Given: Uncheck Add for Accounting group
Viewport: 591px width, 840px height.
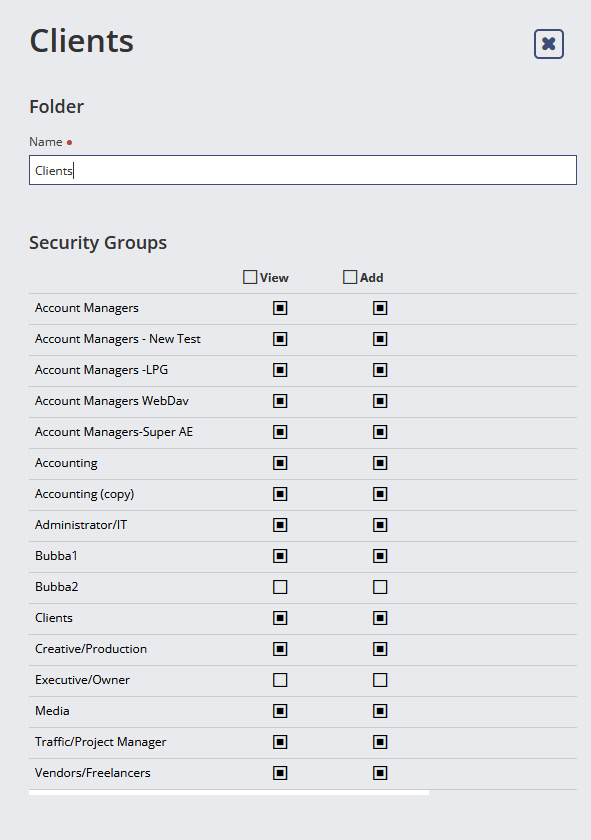Looking at the screenshot, I should (x=380, y=463).
